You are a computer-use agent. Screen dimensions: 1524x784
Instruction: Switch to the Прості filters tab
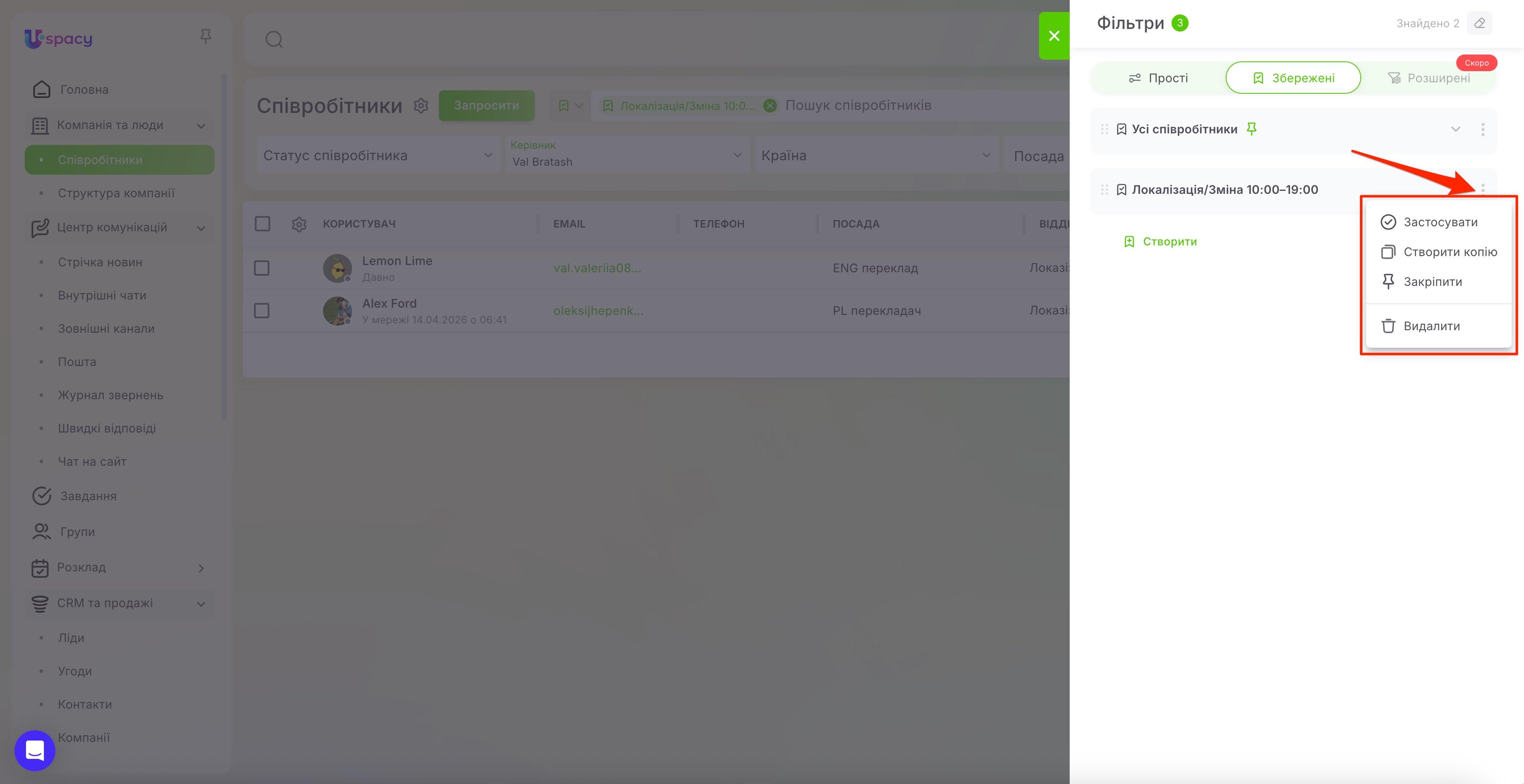pyautogui.click(x=1158, y=78)
